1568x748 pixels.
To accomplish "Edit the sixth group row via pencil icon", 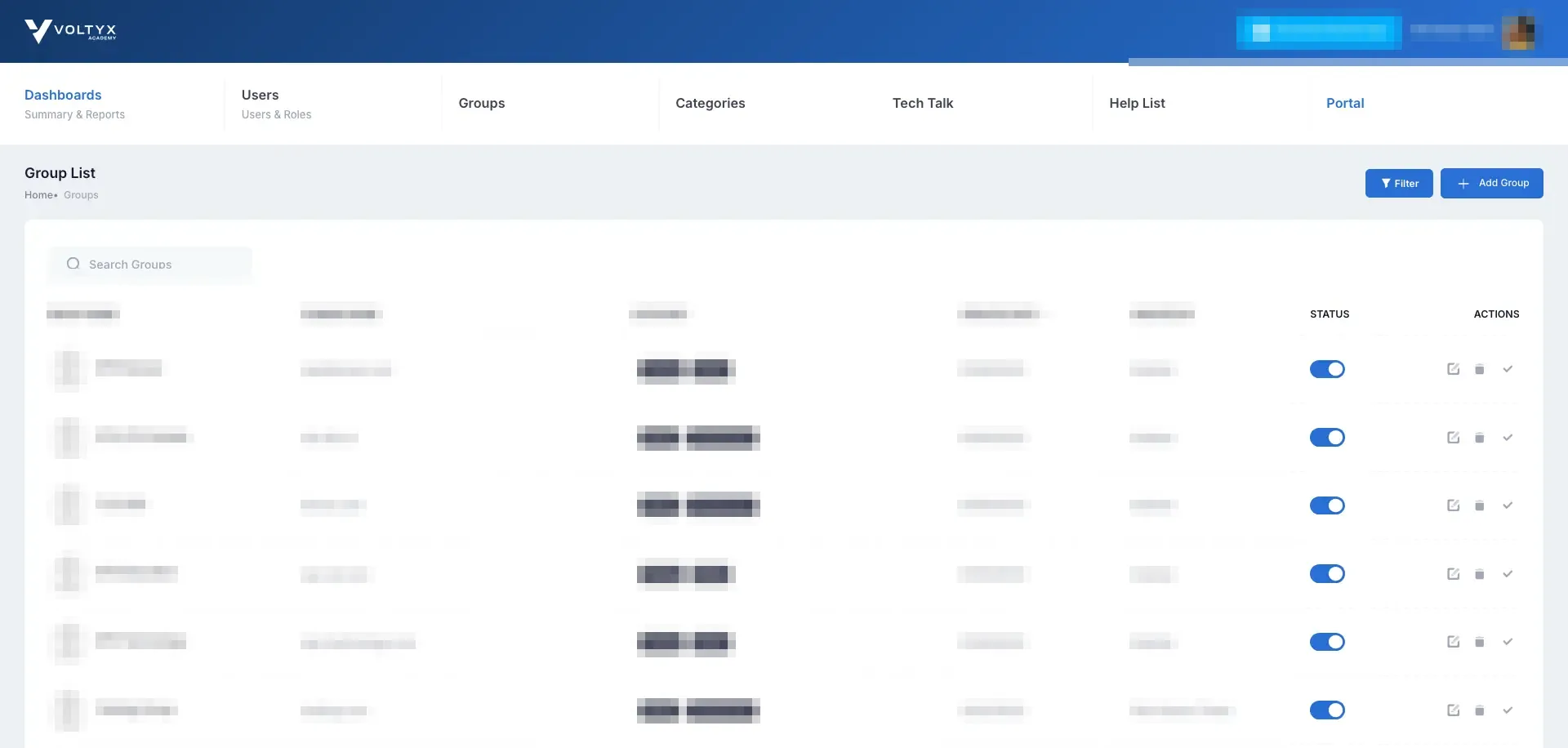I will tap(1453, 710).
